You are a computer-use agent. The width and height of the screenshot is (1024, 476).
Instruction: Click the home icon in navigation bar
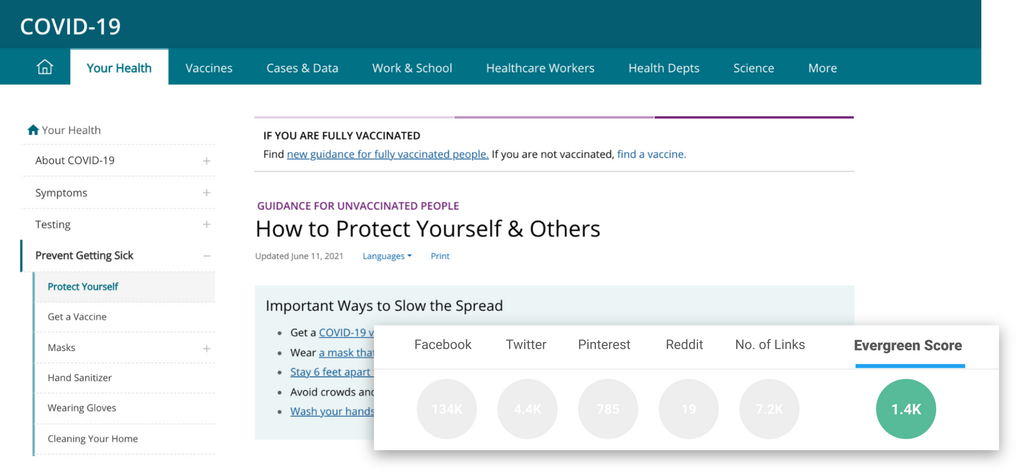[45, 68]
